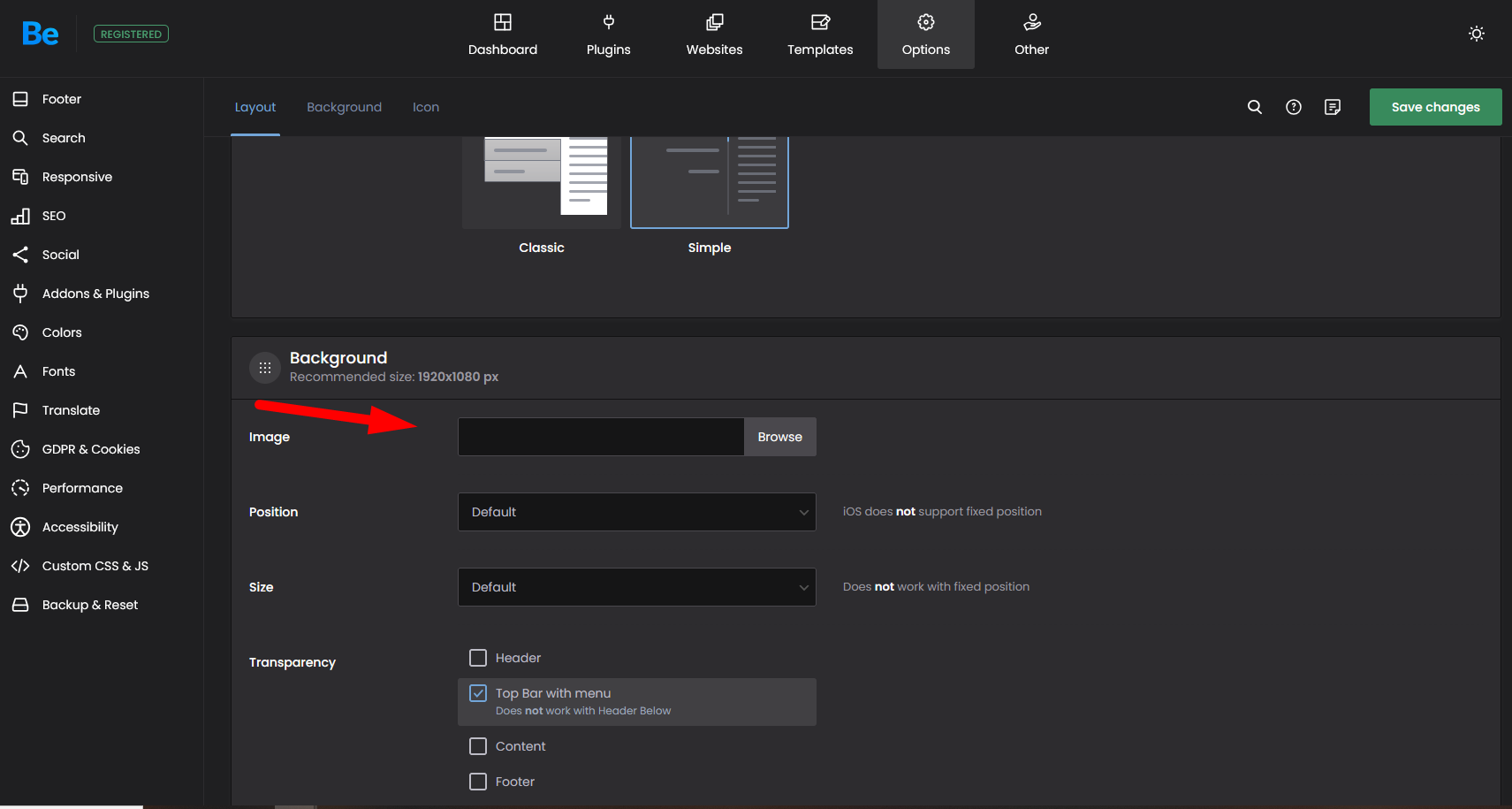
Task: Click the Backup & Reset drive icon
Action: tap(20, 605)
